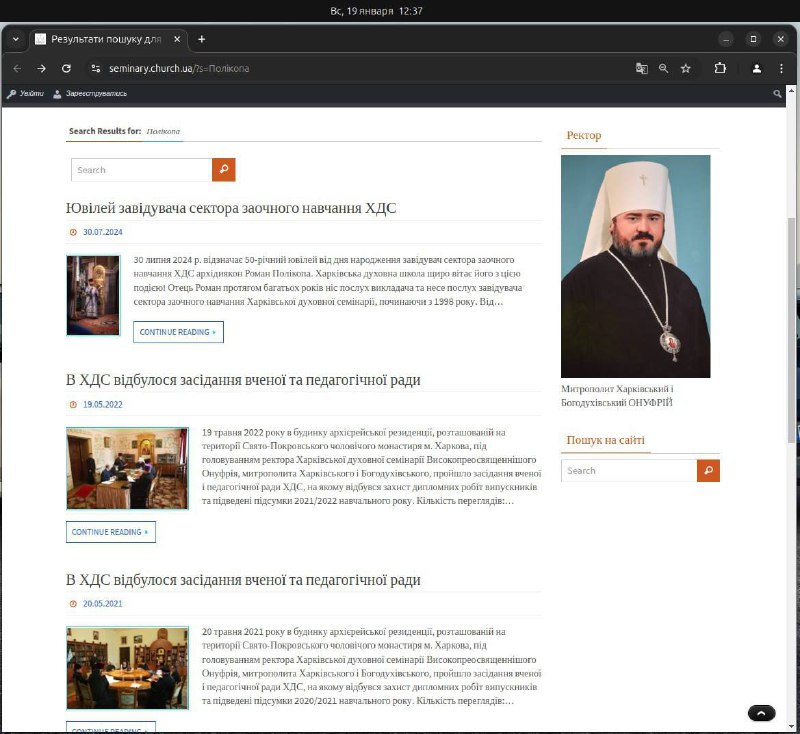Viewport: 800px width, 734px height.
Task: Open the 20.05.2021 article titled В ХДС відбулося засідання
Action: tap(243, 580)
